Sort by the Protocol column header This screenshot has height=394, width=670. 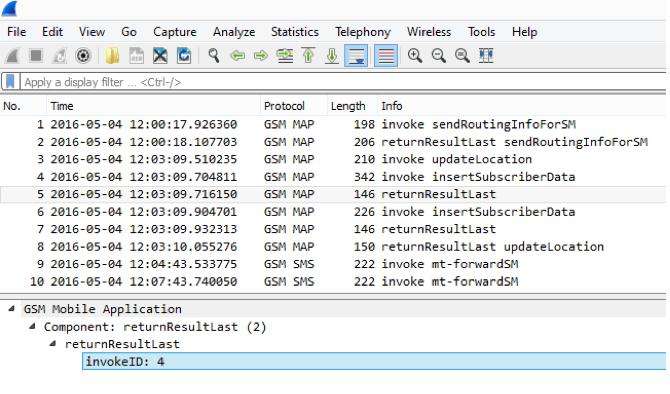pyautogui.click(x=293, y=106)
